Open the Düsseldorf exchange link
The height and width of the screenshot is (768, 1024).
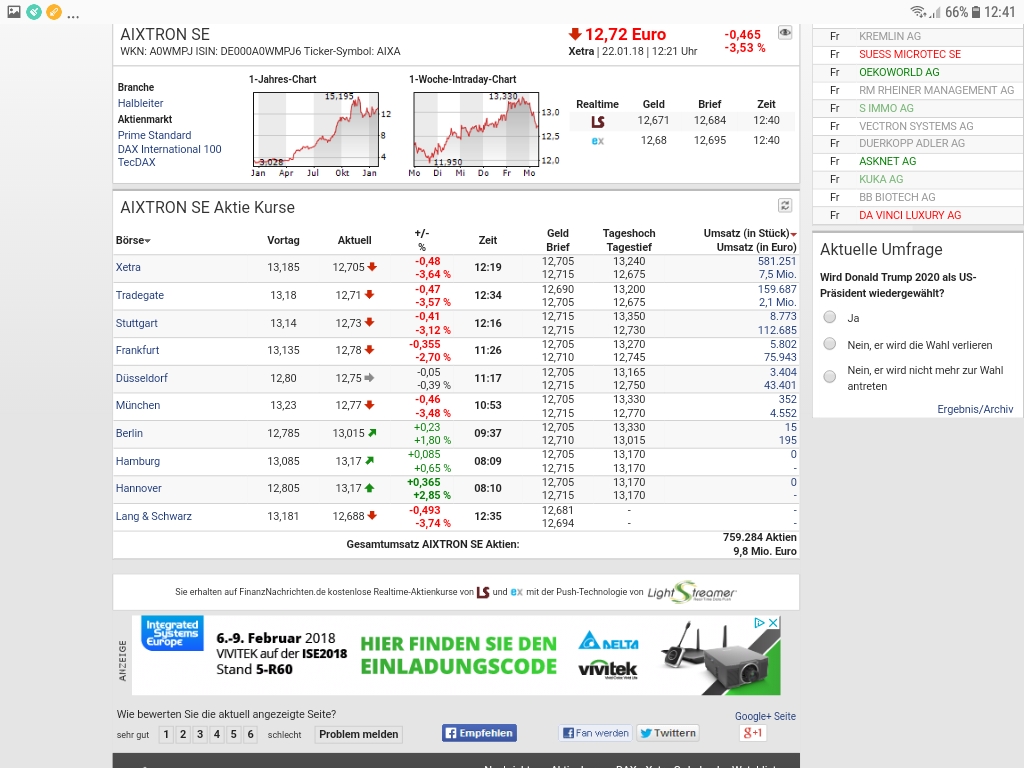142,378
